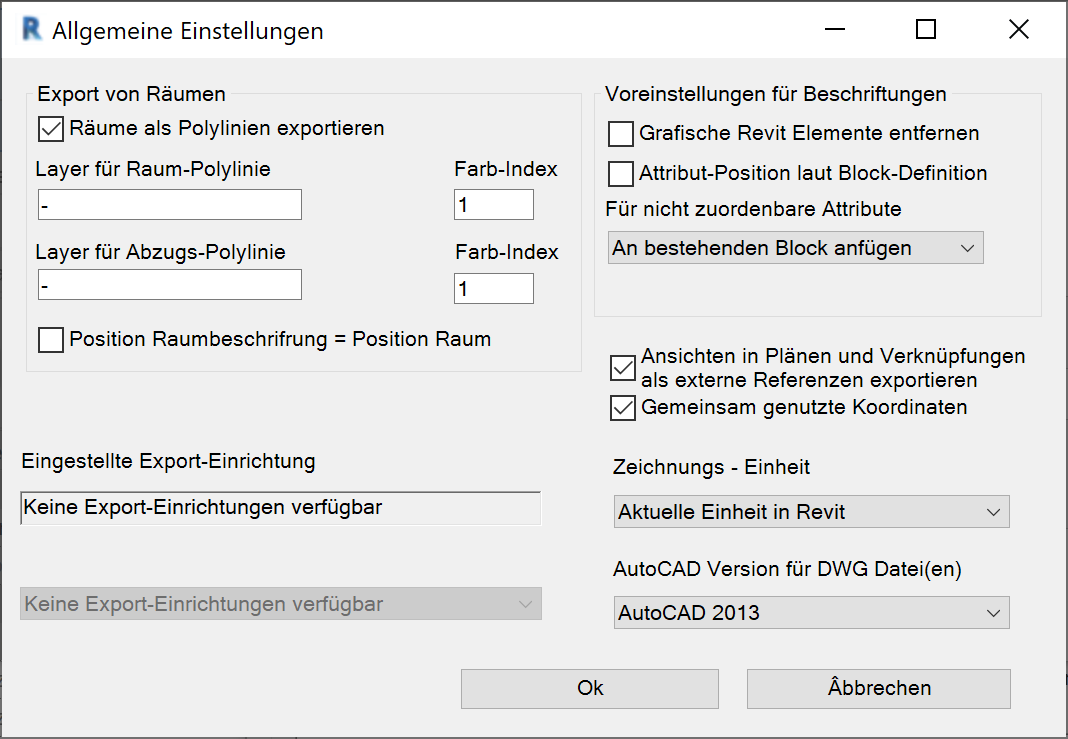Maximize the Allgemeine Einstellungen dialog
This screenshot has width=1068, height=739.
(926, 30)
